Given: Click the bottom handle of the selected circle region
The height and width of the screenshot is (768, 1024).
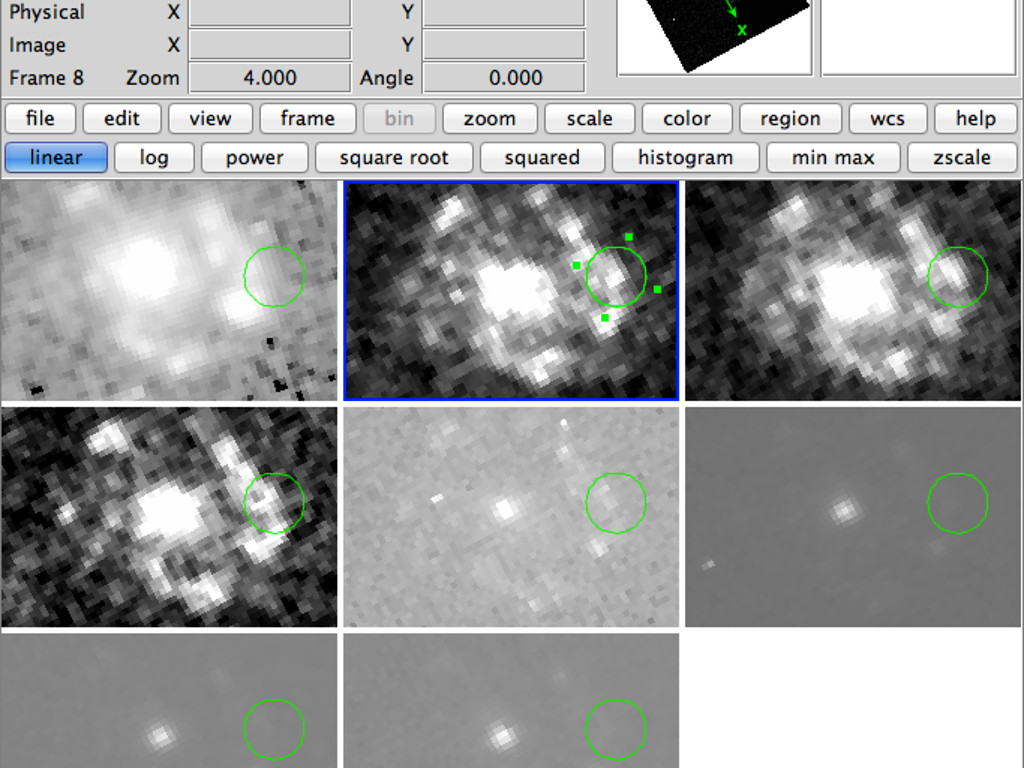Looking at the screenshot, I should (605, 318).
